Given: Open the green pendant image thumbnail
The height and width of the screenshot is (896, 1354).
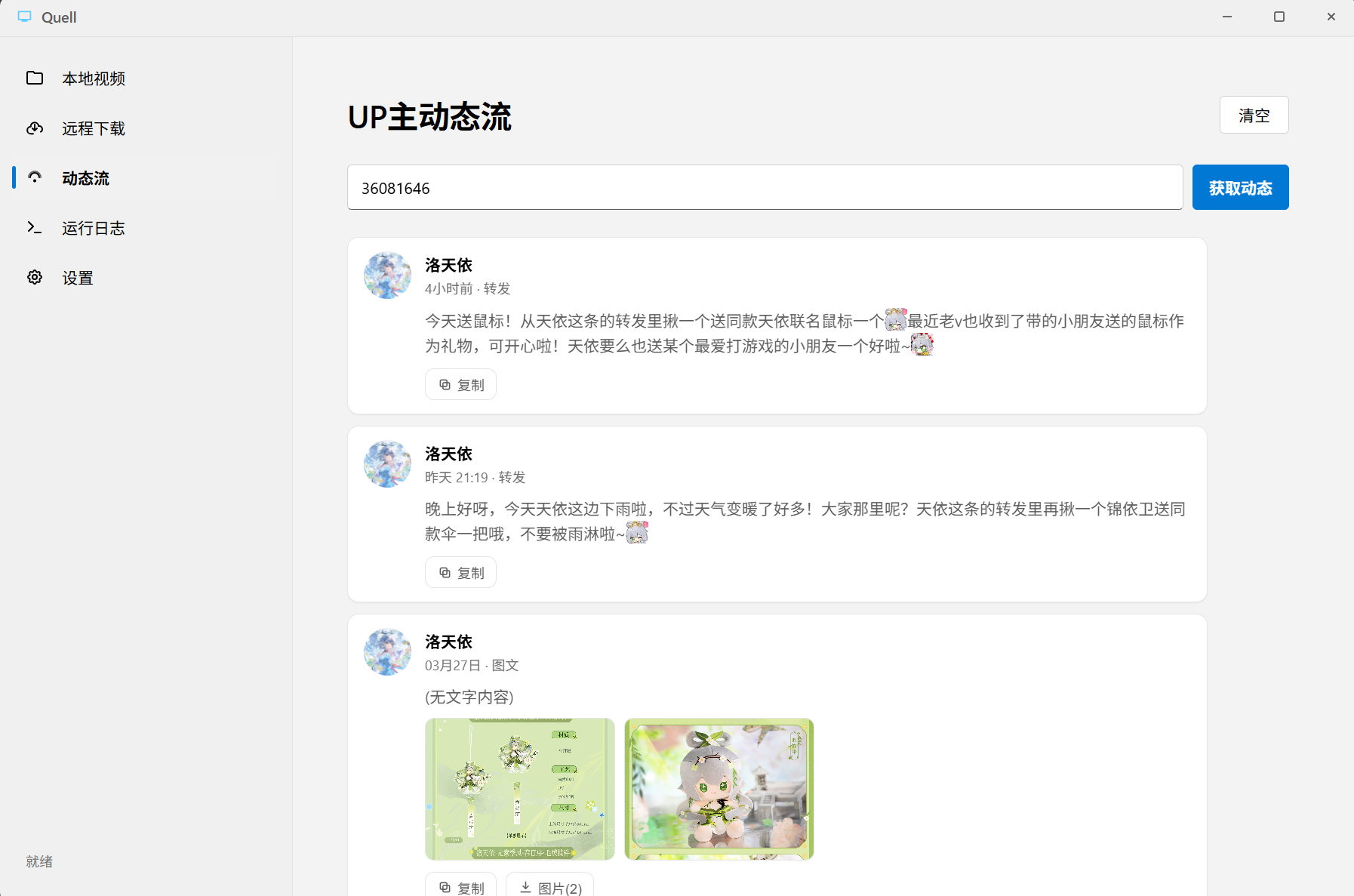Looking at the screenshot, I should pos(519,789).
